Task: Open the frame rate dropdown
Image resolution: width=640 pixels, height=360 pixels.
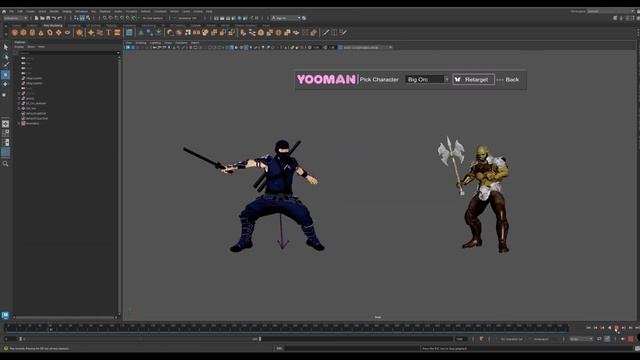Action: click(581, 339)
